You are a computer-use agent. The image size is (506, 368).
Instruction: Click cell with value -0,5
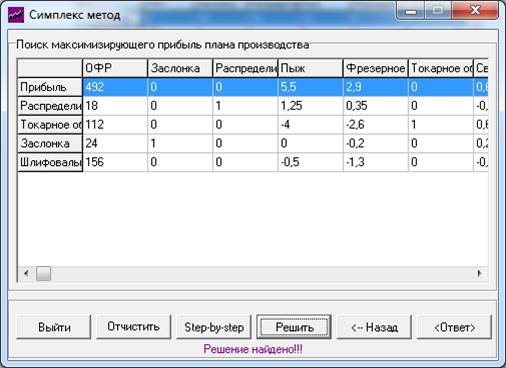click(310, 162)
